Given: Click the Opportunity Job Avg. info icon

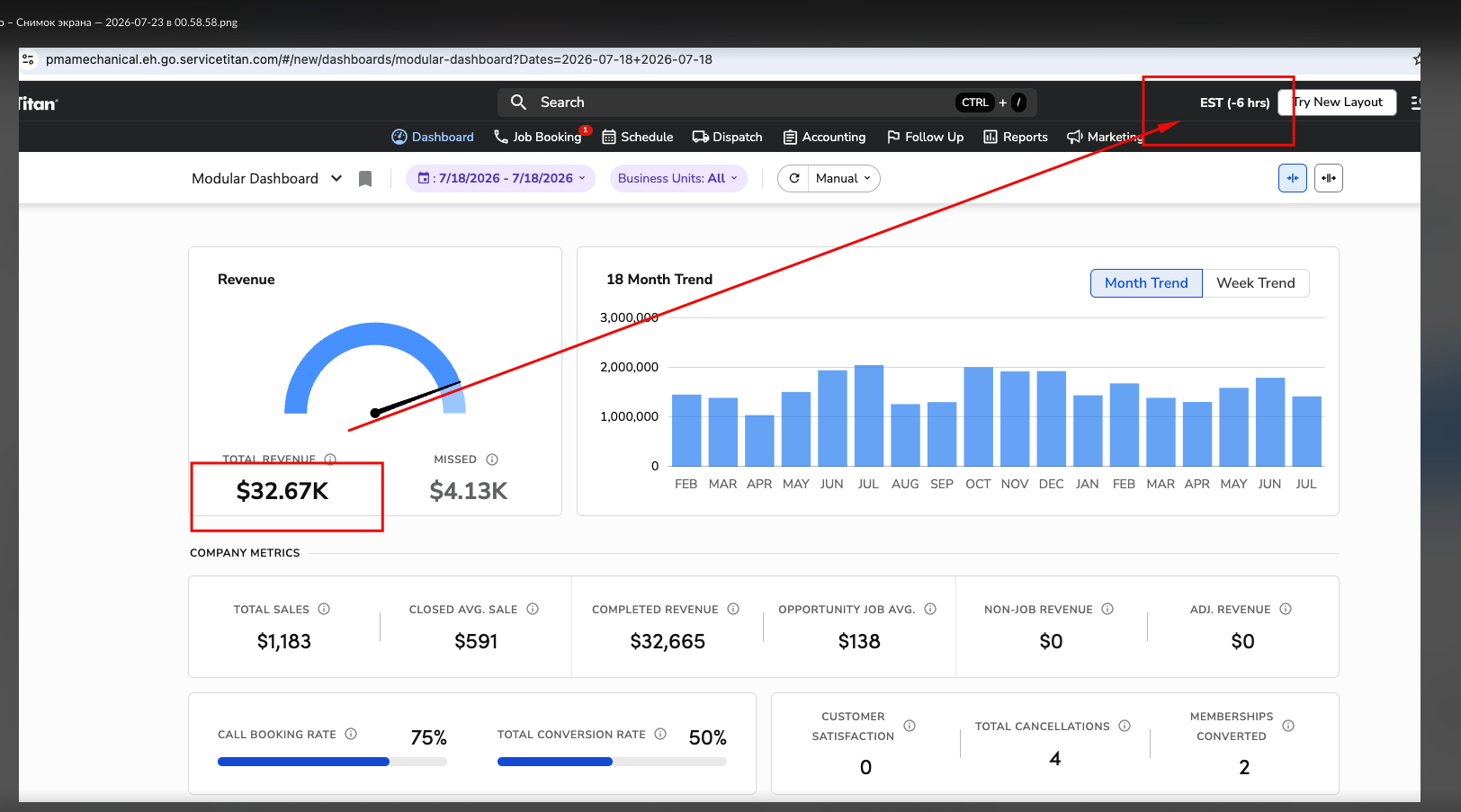Looking at the screenshot, I should (x=930, y=609).
